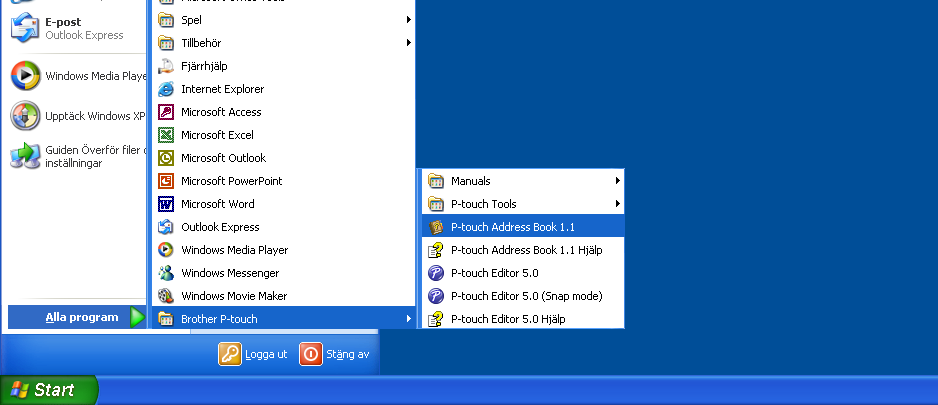938x405 pixels.
Task: Open Upptäck Windows XP shortcut text
Action: (96, 116)
